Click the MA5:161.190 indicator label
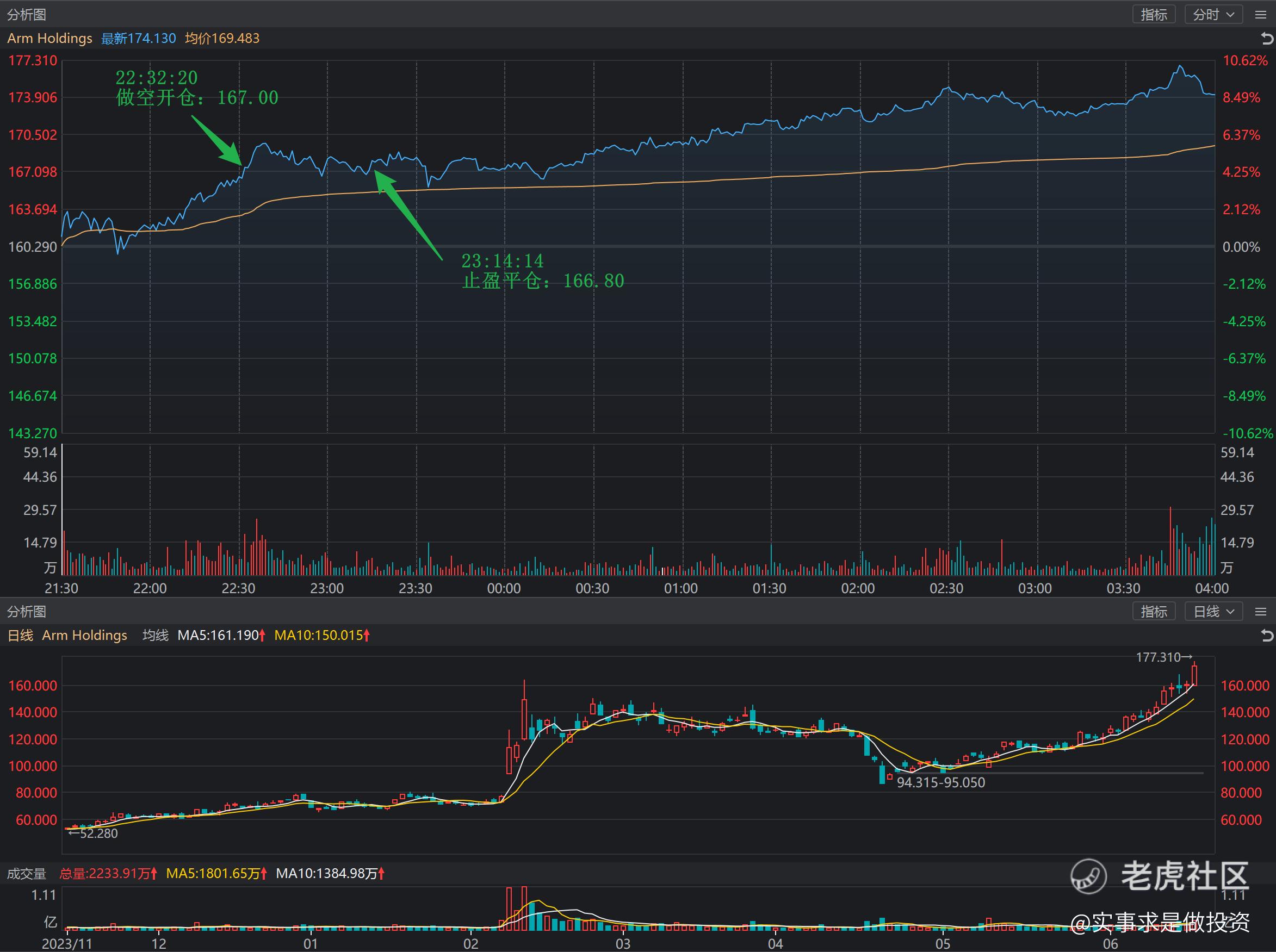Image resolution: width=1276 pixels, height=952 pixels. point(221,636)
